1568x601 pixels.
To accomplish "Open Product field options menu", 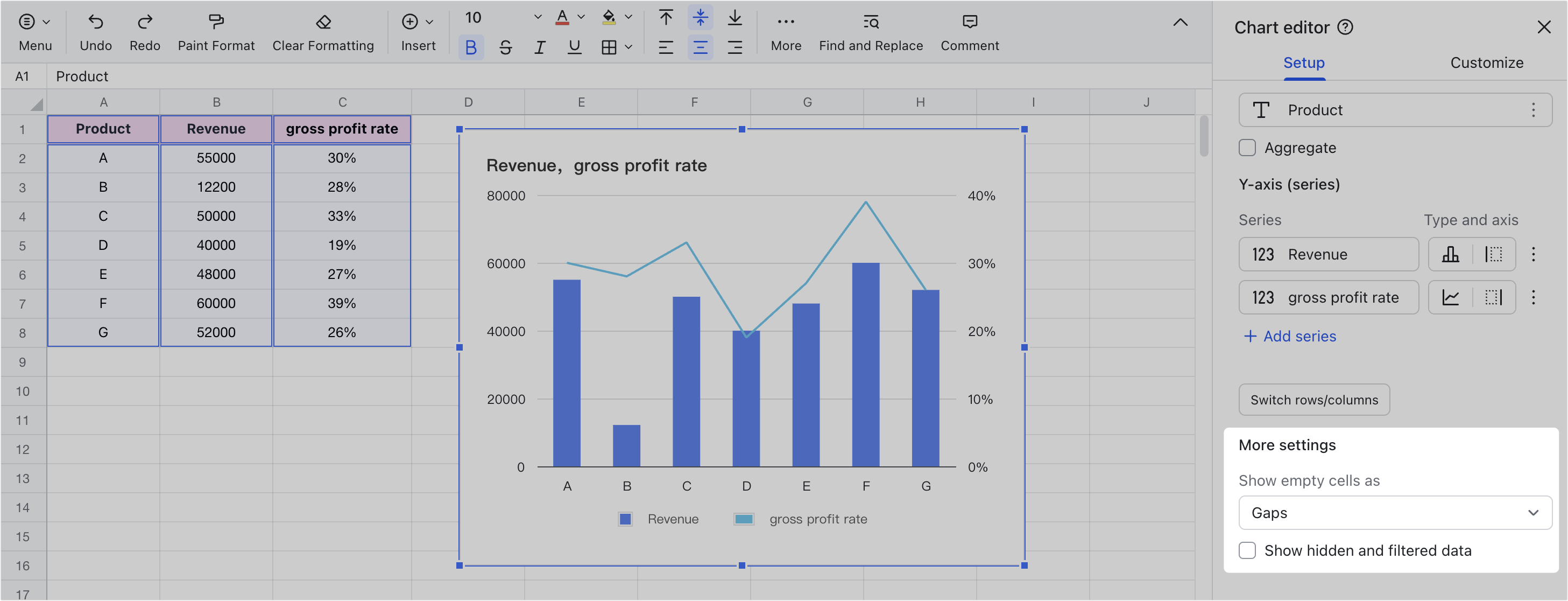I will [x=1534, y=110].
